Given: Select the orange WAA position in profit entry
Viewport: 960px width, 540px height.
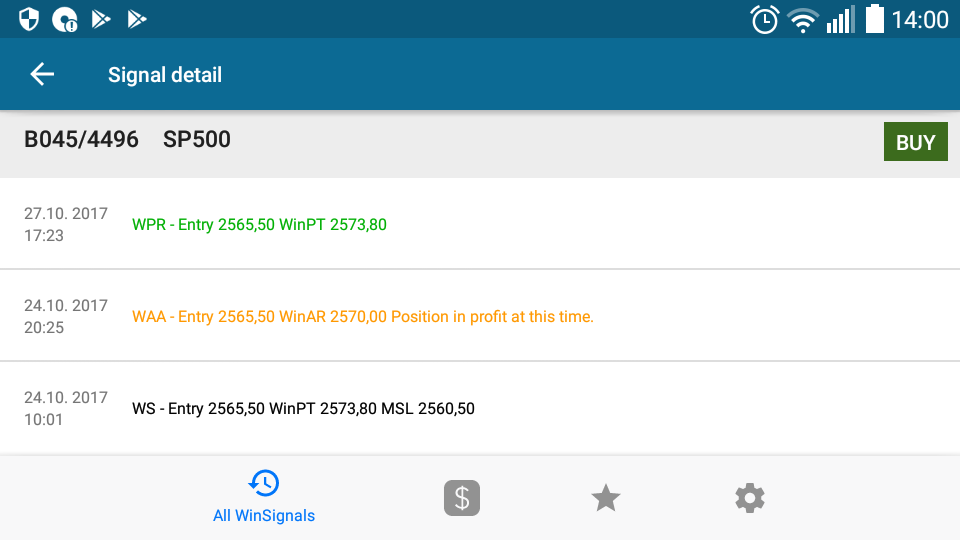Looking at the screenshot, I should pyautogui.click(x=480, y=316).
